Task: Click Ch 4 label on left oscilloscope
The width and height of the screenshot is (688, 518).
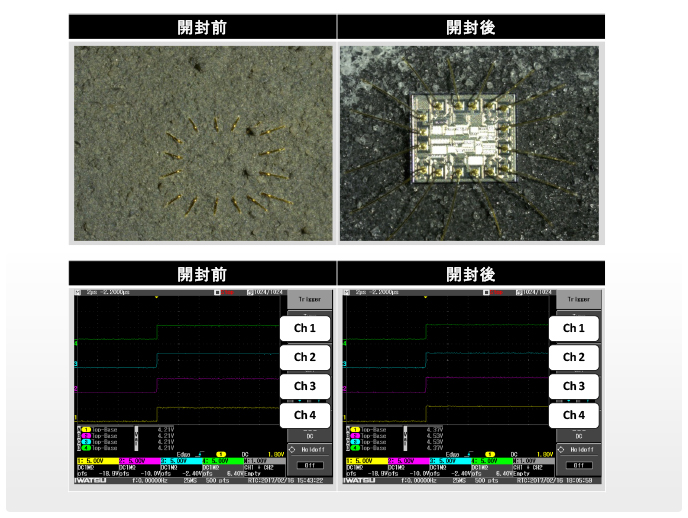Action: (x=305, y=415)
